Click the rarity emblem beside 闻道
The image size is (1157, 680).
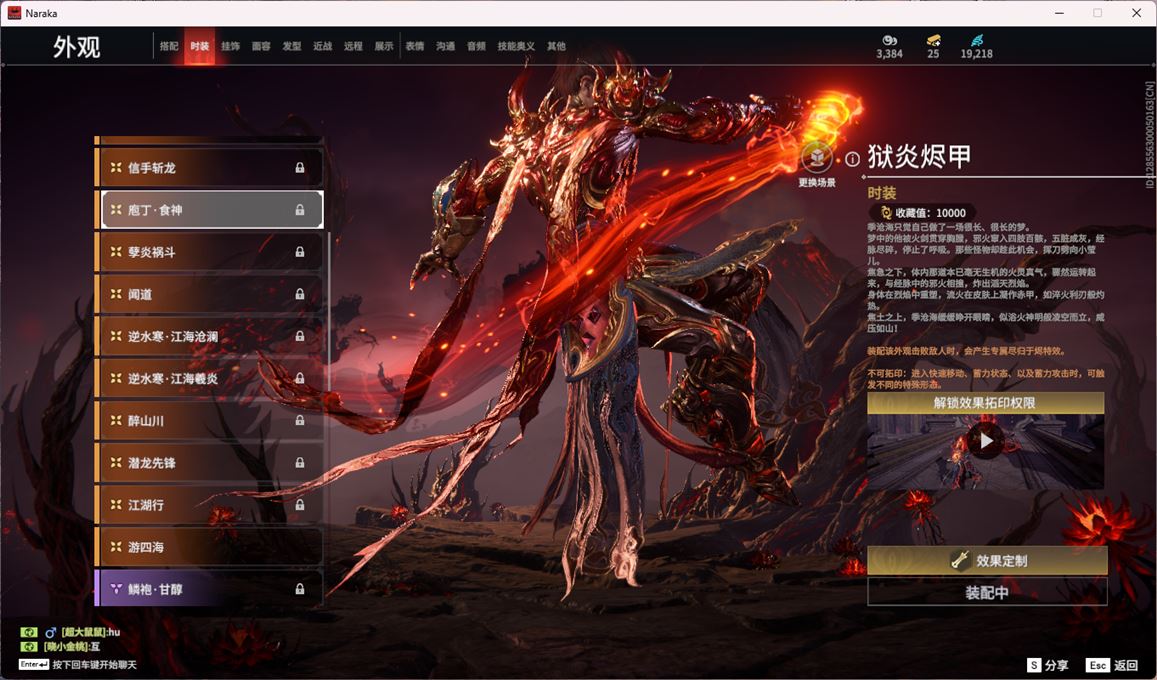coord(116,294)
